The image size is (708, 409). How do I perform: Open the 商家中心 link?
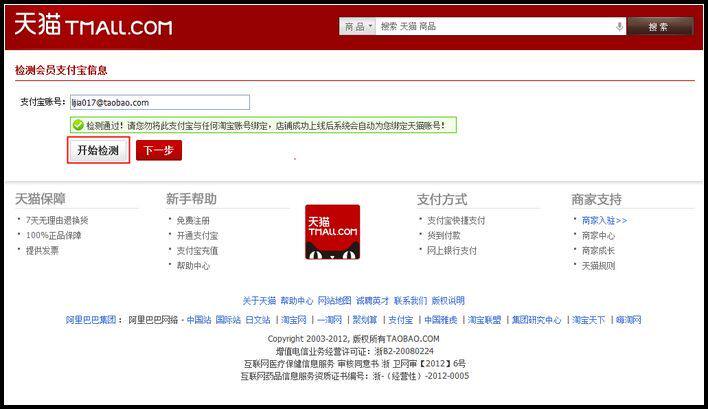point(598,235)
